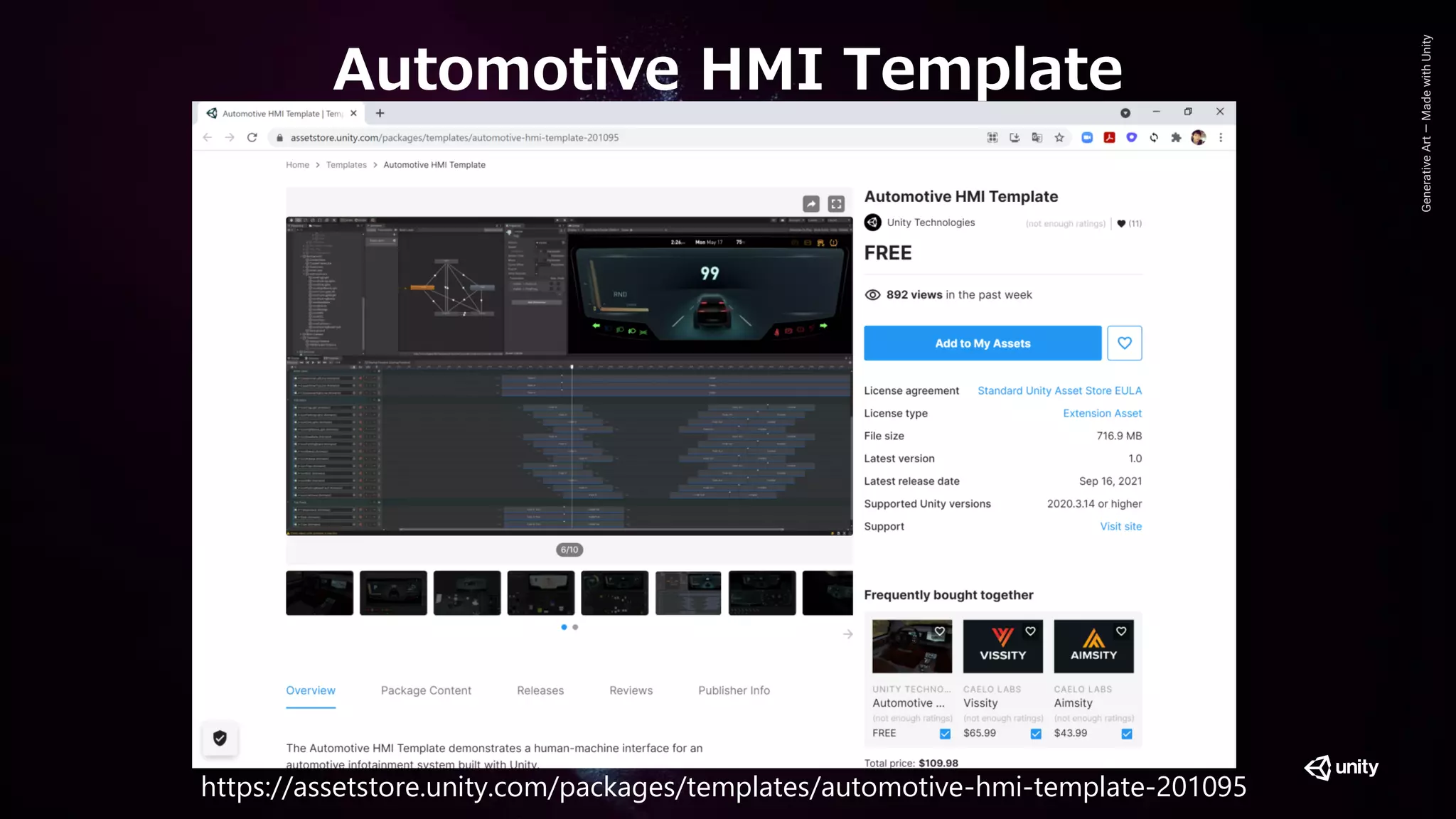Click the favorites heart count (11)
This screenshot has width=1456, height=819.
pos(1130,223)
